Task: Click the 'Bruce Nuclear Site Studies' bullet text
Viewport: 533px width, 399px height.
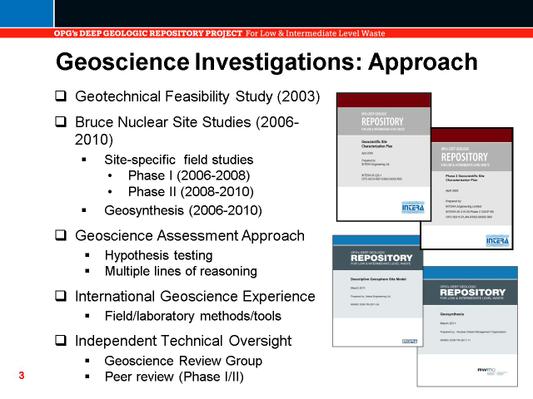Action: tap(187, 131)
